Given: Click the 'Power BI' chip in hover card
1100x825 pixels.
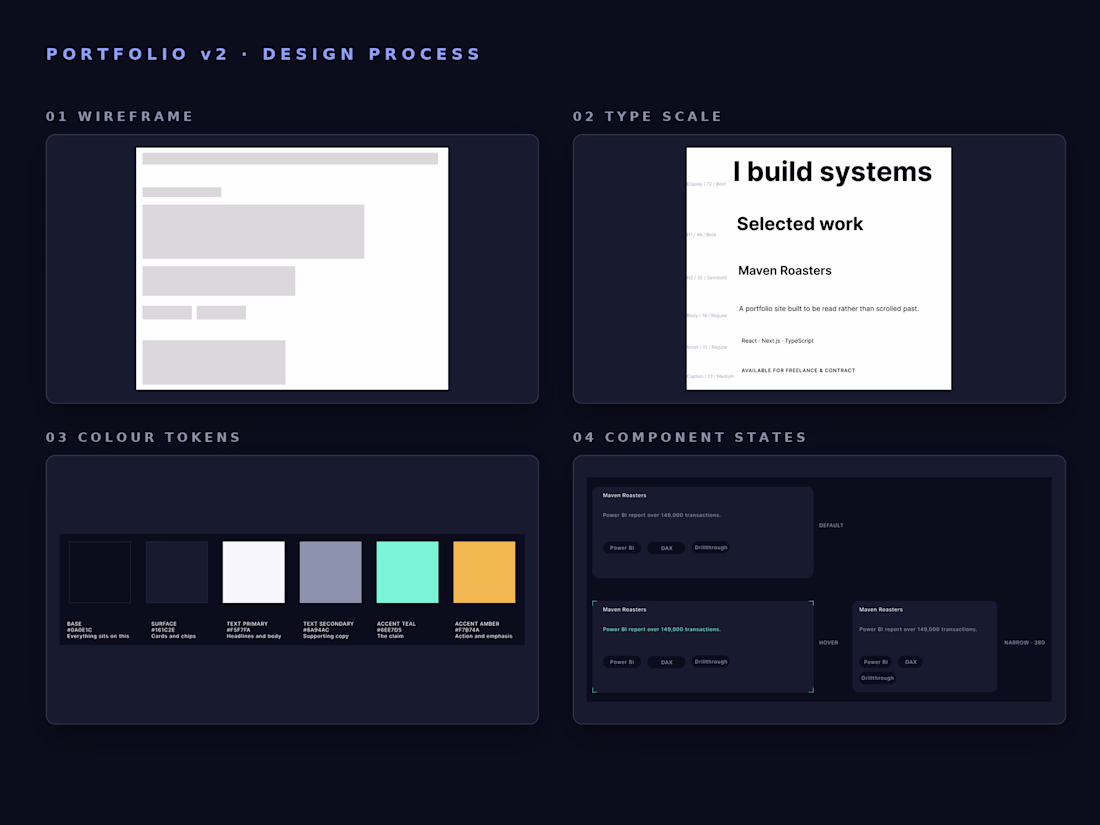Looking at the screenshot, I should (x=622, y=662).
